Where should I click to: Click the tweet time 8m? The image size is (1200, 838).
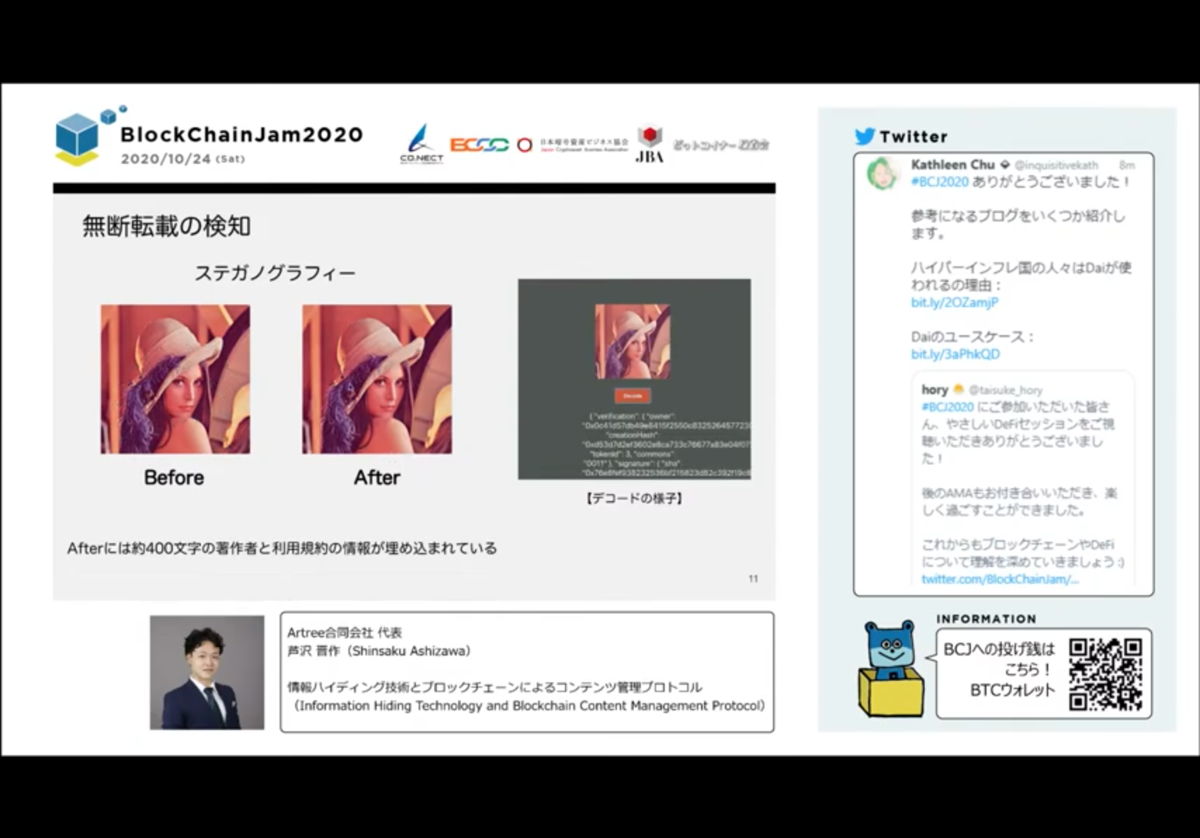pos(1127,164)
